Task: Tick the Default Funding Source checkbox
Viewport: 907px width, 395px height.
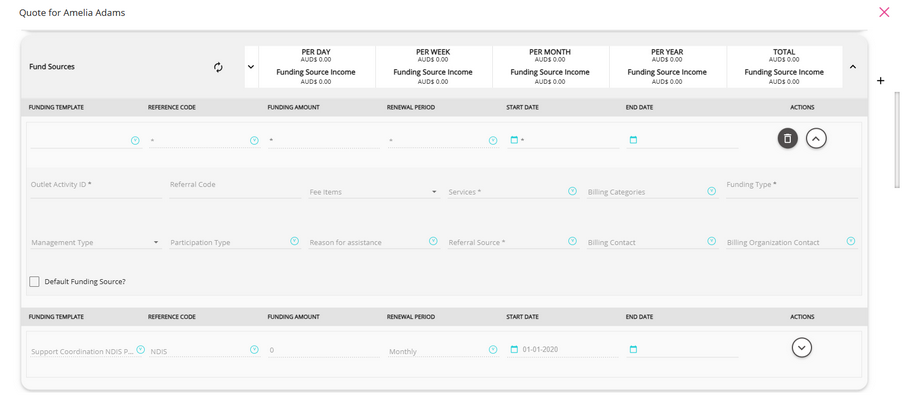Action: tap(35, 282)
